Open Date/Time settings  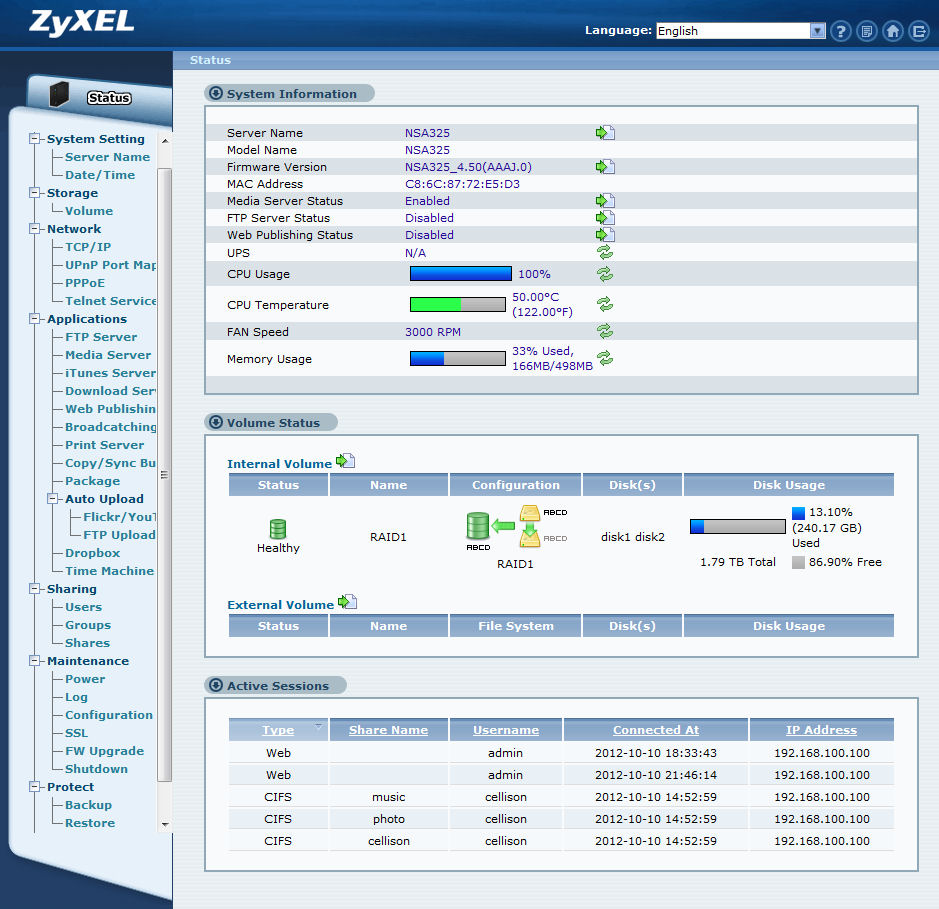tap(100, 175)
